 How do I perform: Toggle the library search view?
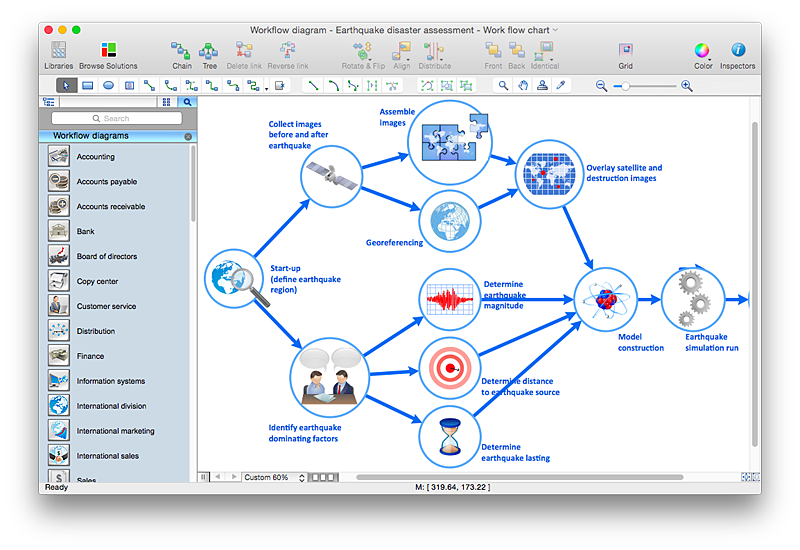187,102
